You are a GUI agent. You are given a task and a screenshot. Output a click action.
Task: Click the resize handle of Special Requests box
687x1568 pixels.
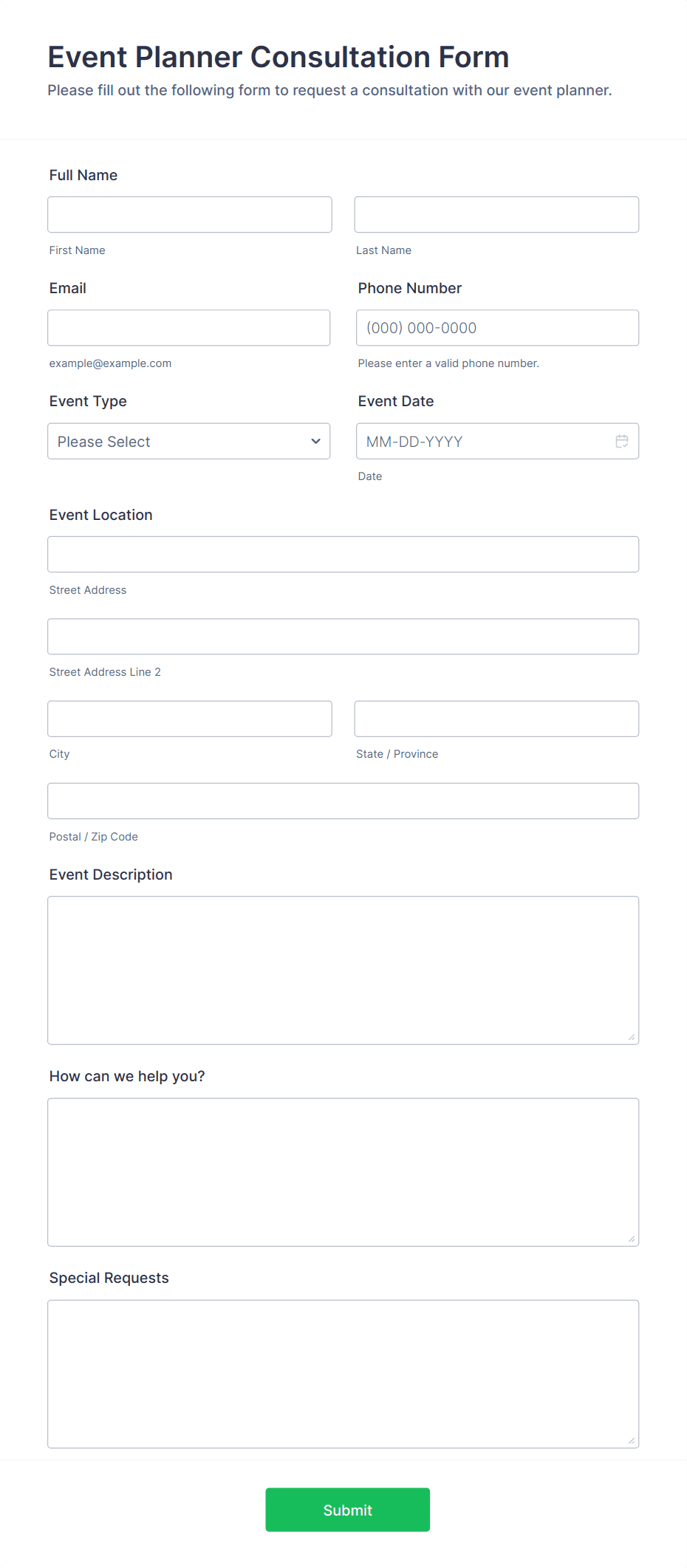[x=632, y=1440]
